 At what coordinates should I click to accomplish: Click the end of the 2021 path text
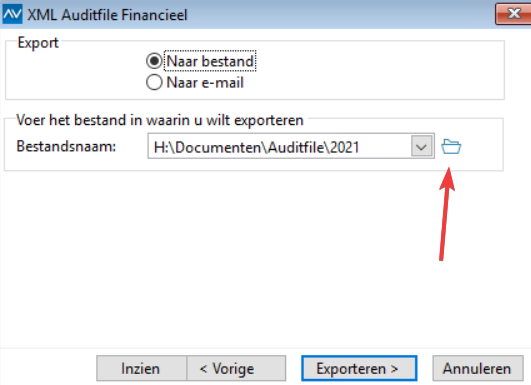360,147
